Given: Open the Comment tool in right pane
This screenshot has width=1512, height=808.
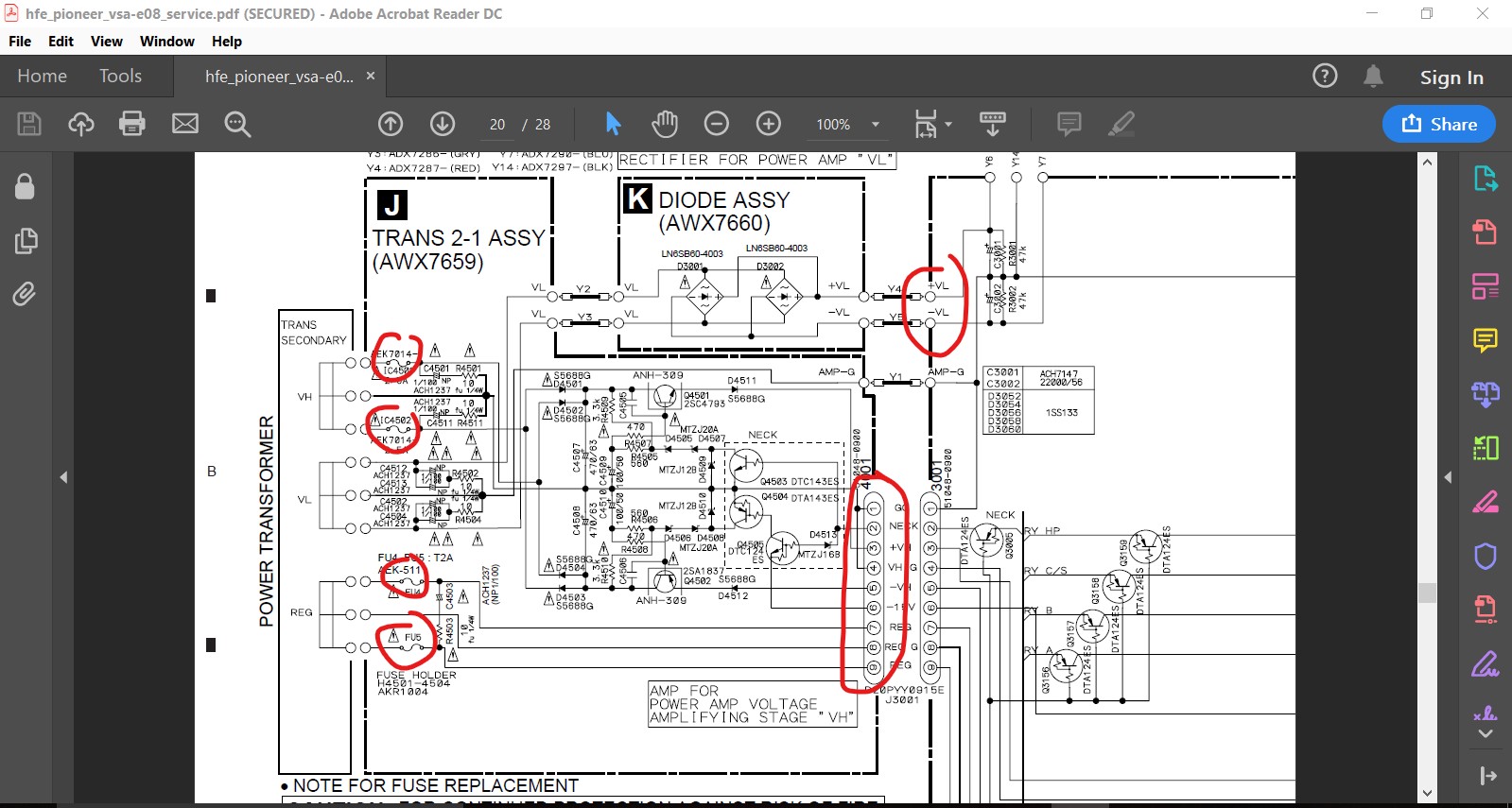Looking at the screenshot, I should tap(1486, 339).
